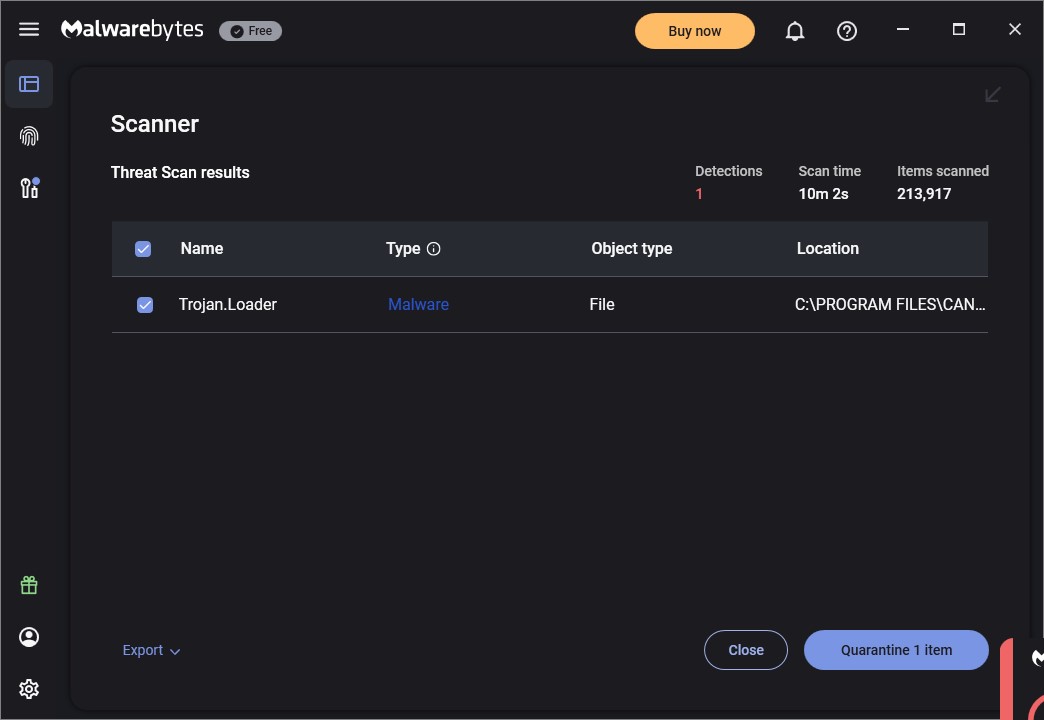The height and width of the screenshot is (720, 1044).
Task: Click the Location column header
Action: (827, 249)
